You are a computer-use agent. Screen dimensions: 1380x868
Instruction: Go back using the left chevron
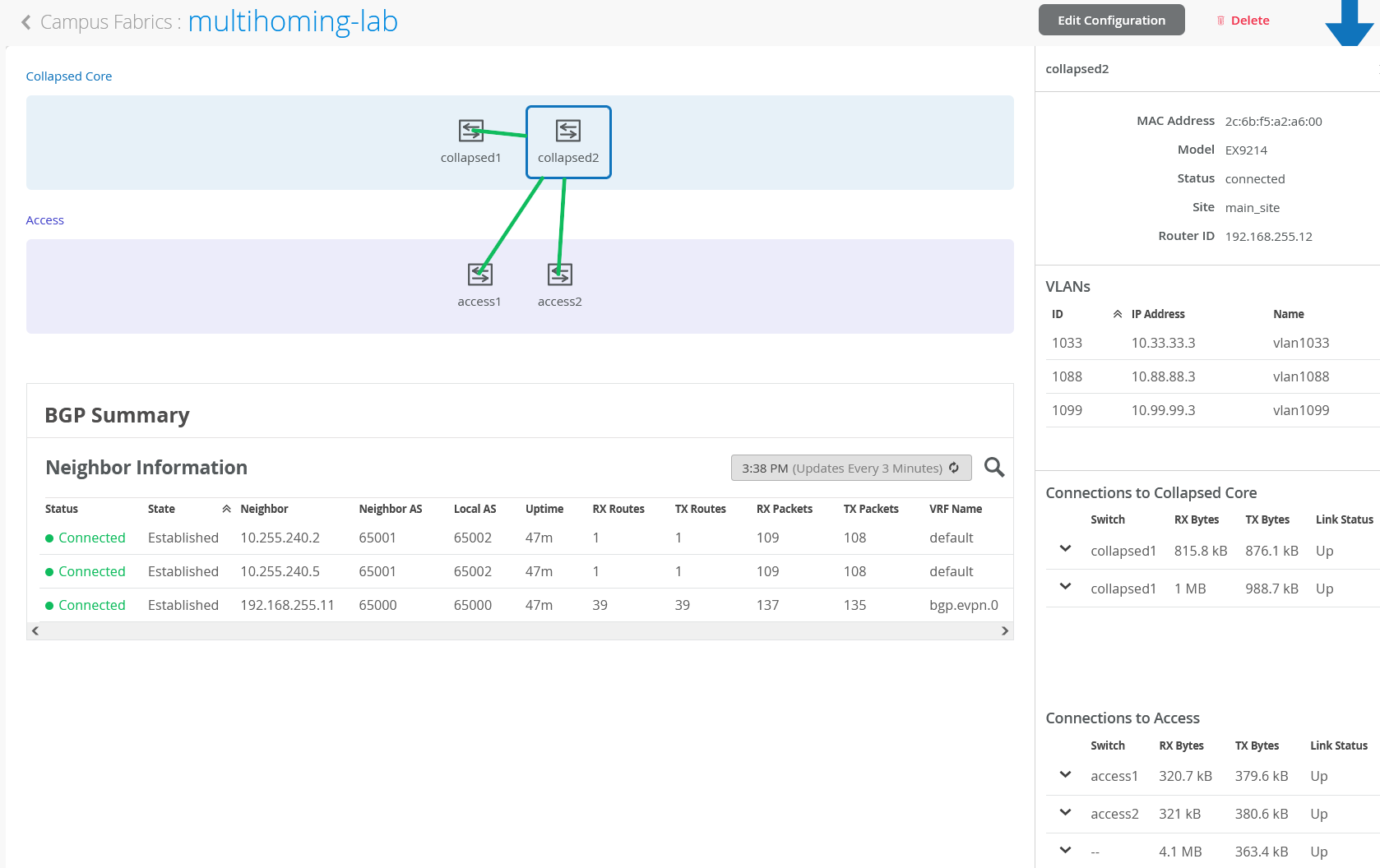click(x=26, y=22)
